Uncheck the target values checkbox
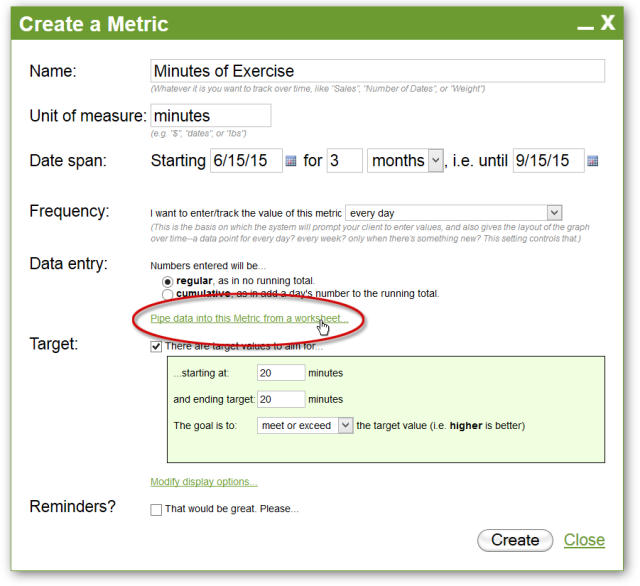The image size is (640, 586). click(x=156, y=347)
